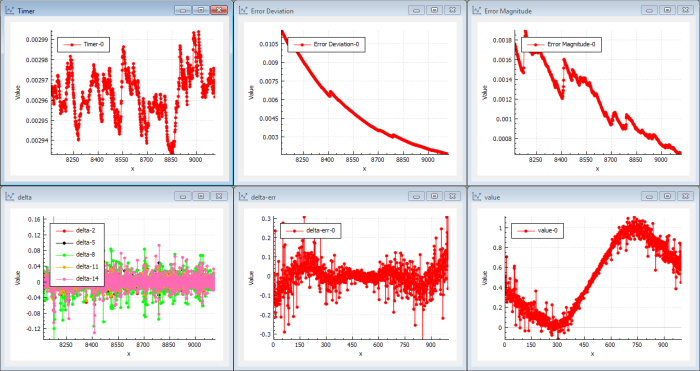
Task: Click the Error Magnitude window chart icon
Action: point(477,11)
